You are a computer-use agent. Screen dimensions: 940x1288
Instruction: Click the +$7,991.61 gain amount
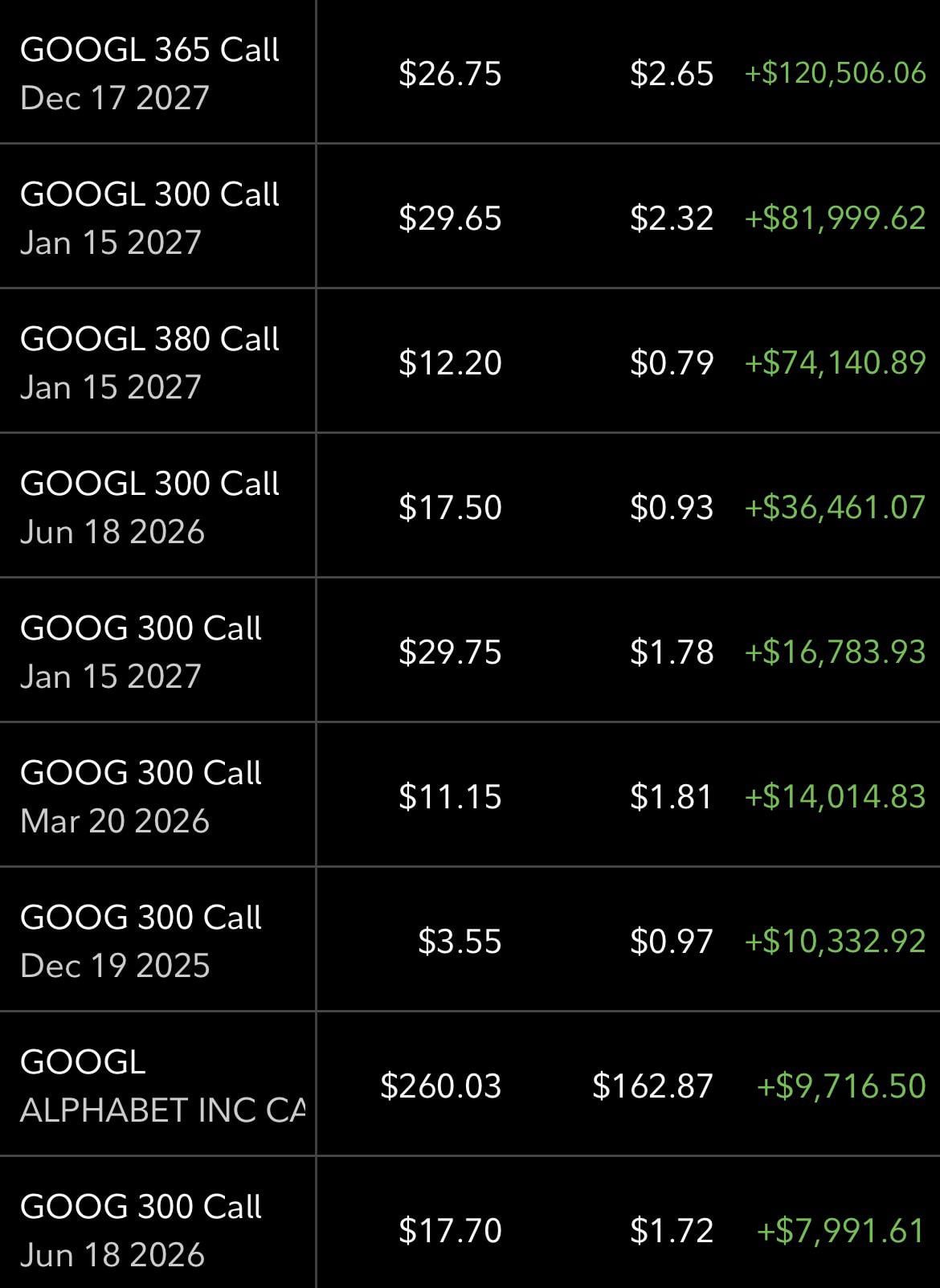(841, 1230)
